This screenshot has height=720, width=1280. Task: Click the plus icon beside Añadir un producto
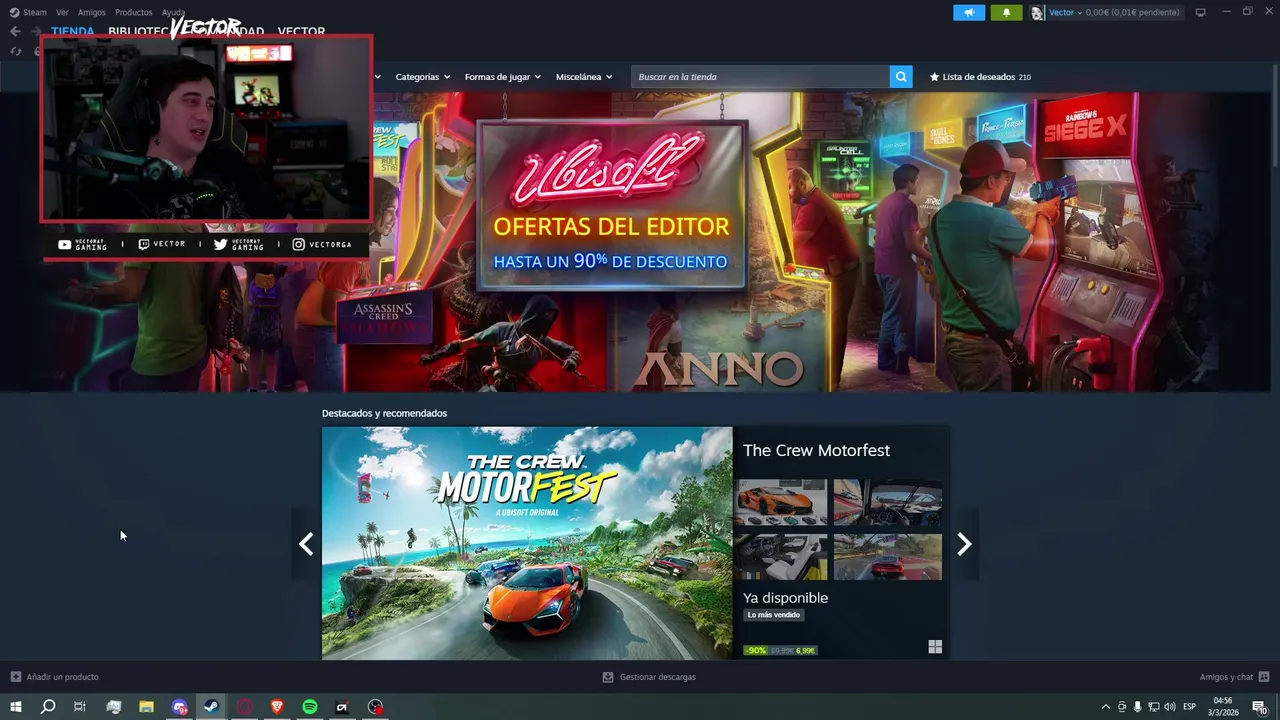click(16, 677)
